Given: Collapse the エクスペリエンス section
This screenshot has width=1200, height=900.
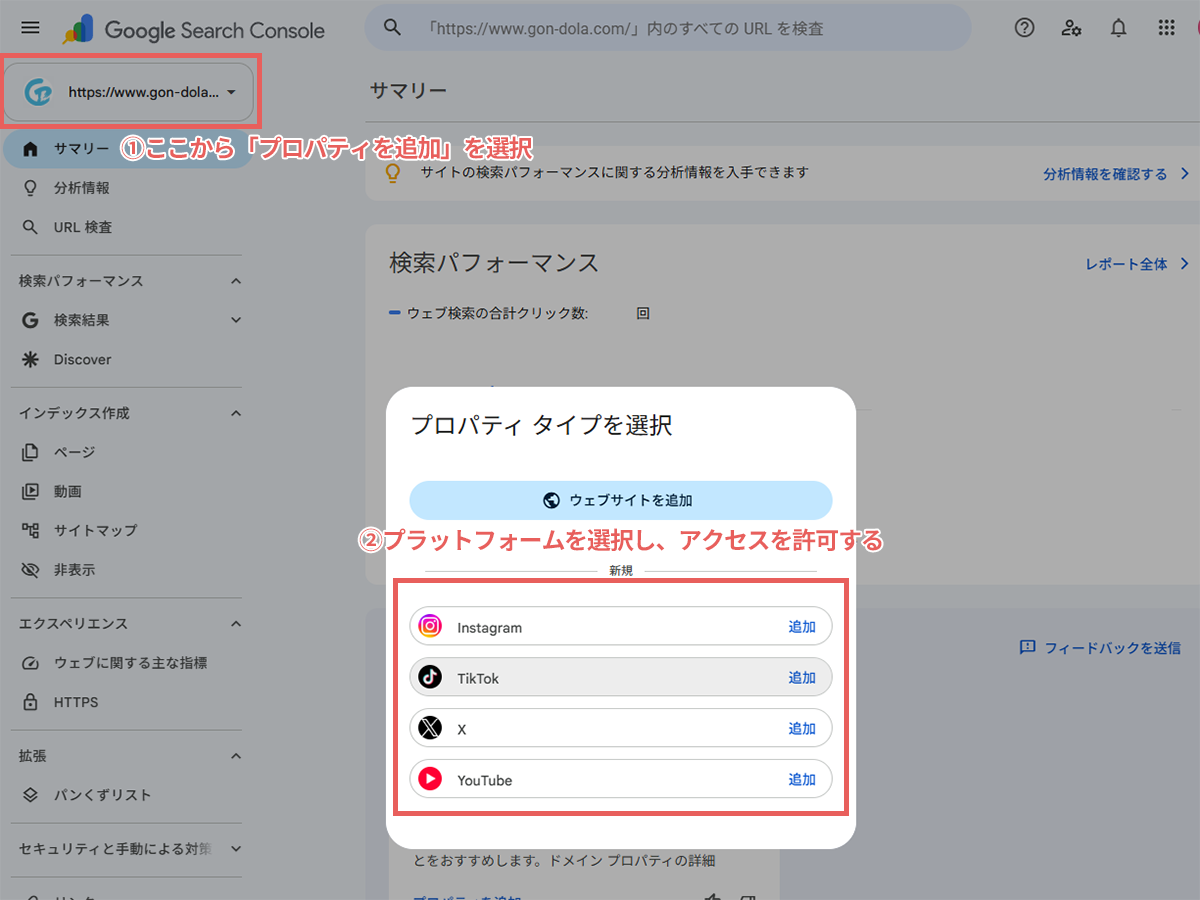Looking at the screenshot, I should point(236,624).
